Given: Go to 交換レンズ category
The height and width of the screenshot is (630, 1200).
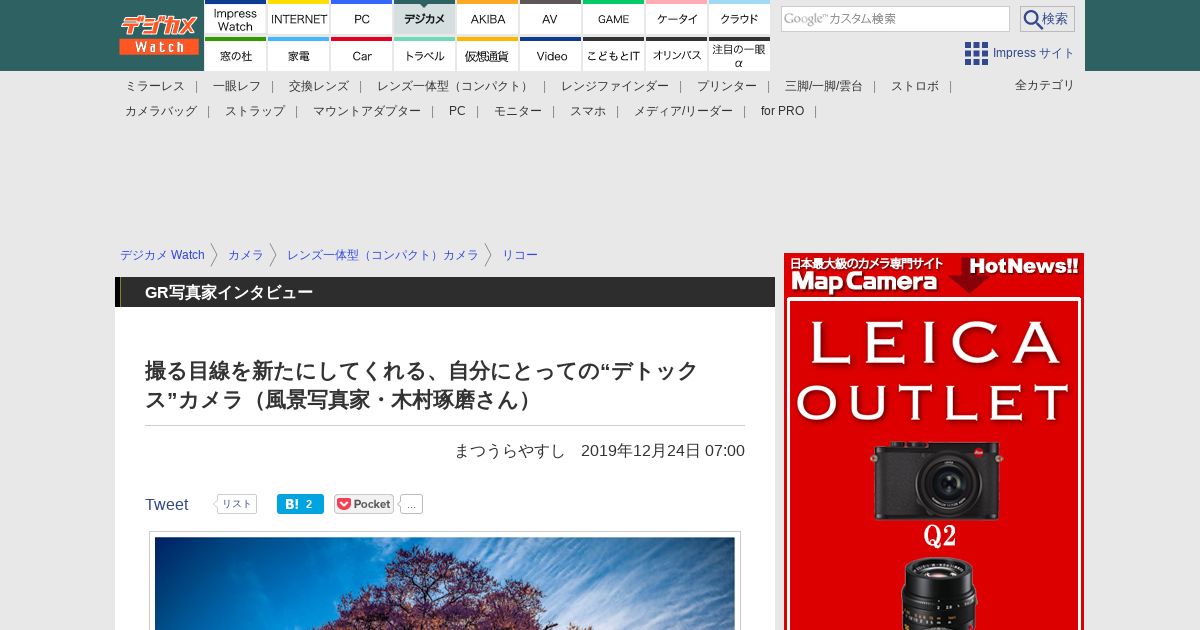Looking at the screenshot, I should 319,86.
